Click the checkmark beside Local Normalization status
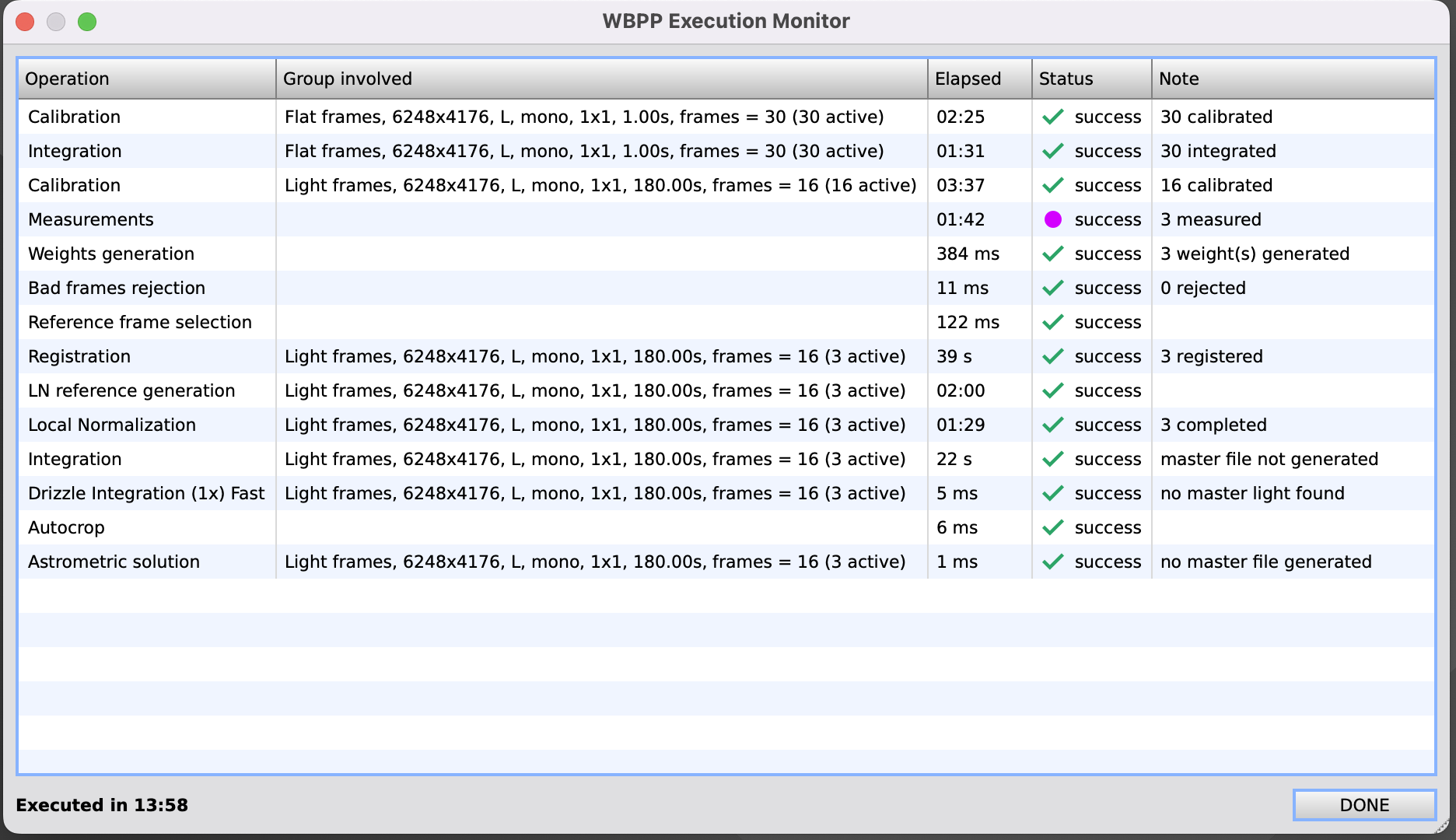Image resolution: width=1456 pixels, height=840 pixels. pyautogui.click(x=1052, y=425)
